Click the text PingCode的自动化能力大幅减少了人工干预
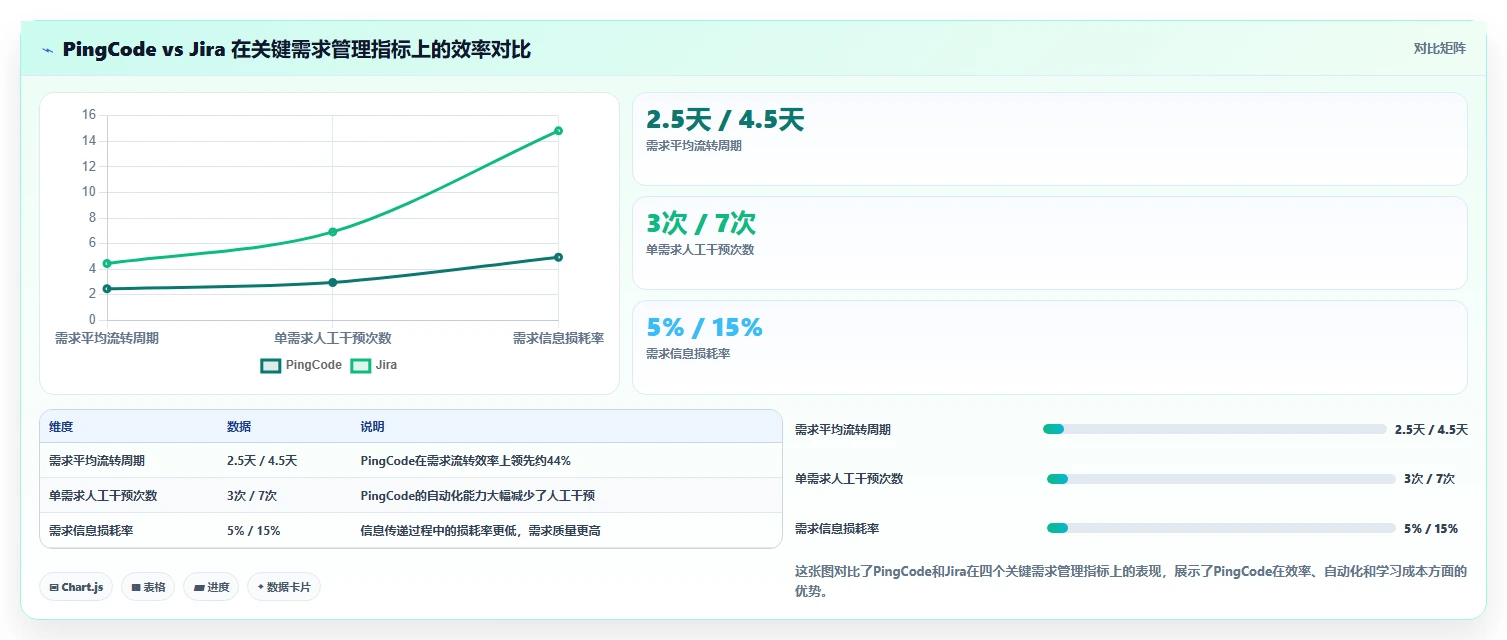Viewport: 1507px width, 640px height. click(478, 496)
